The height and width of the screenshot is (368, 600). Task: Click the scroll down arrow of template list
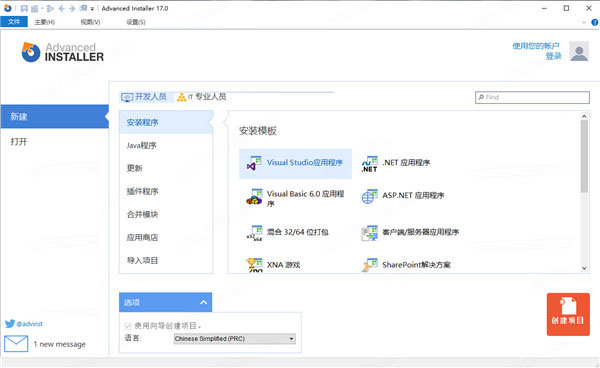[x=584, y=268]
